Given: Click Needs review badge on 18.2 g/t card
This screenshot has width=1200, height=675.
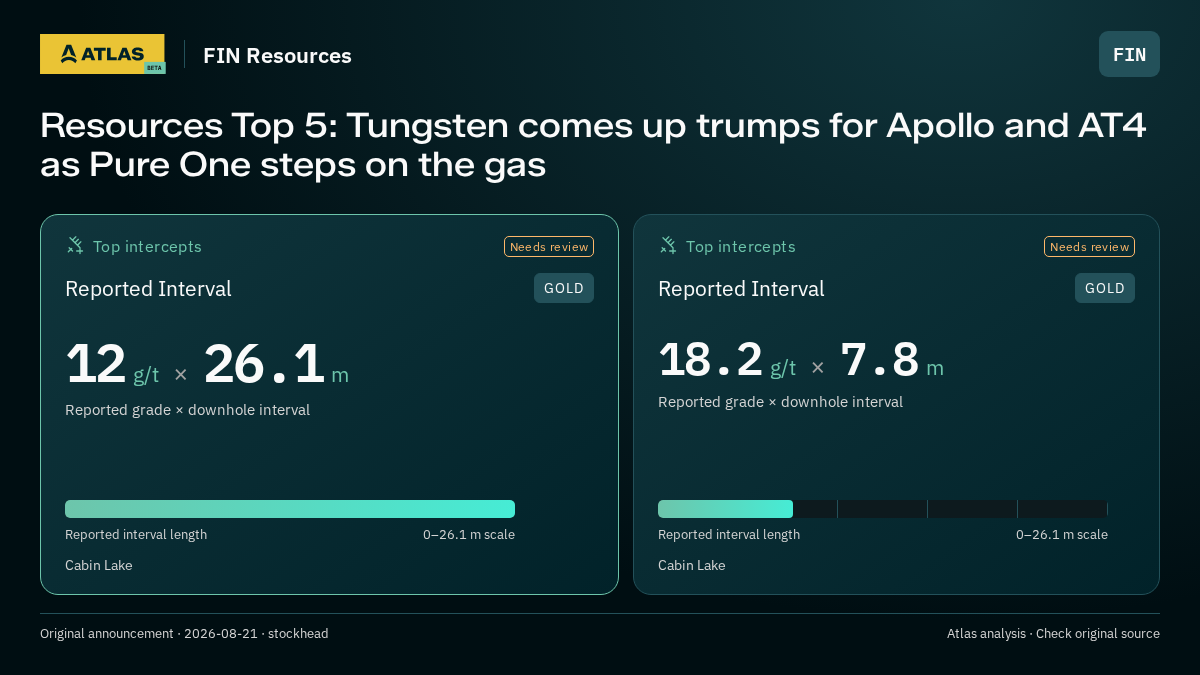Looking at the screenshot, I should click(x=1089, y=247).
